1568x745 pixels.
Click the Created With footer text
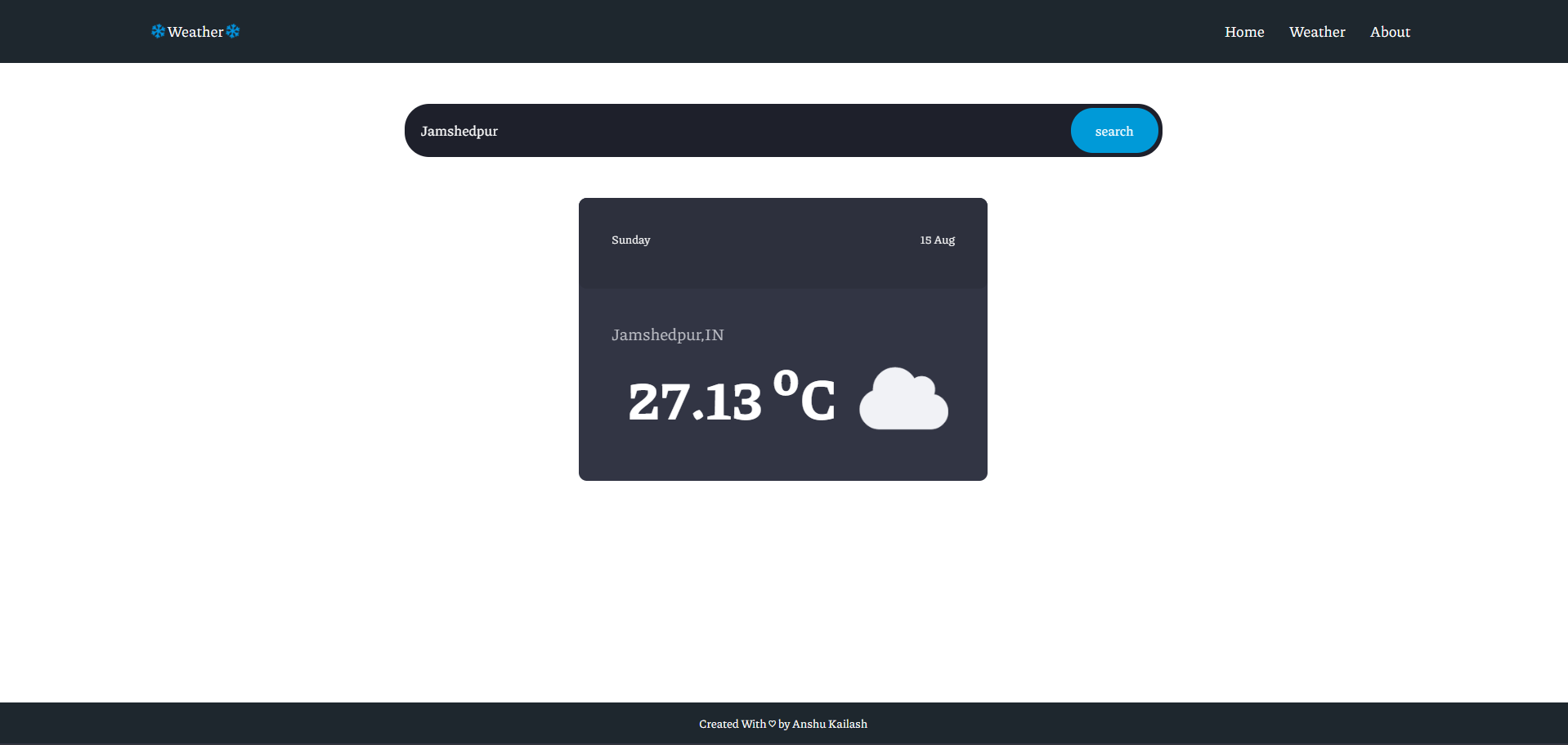pyautogui.click(x=732, y=723)
